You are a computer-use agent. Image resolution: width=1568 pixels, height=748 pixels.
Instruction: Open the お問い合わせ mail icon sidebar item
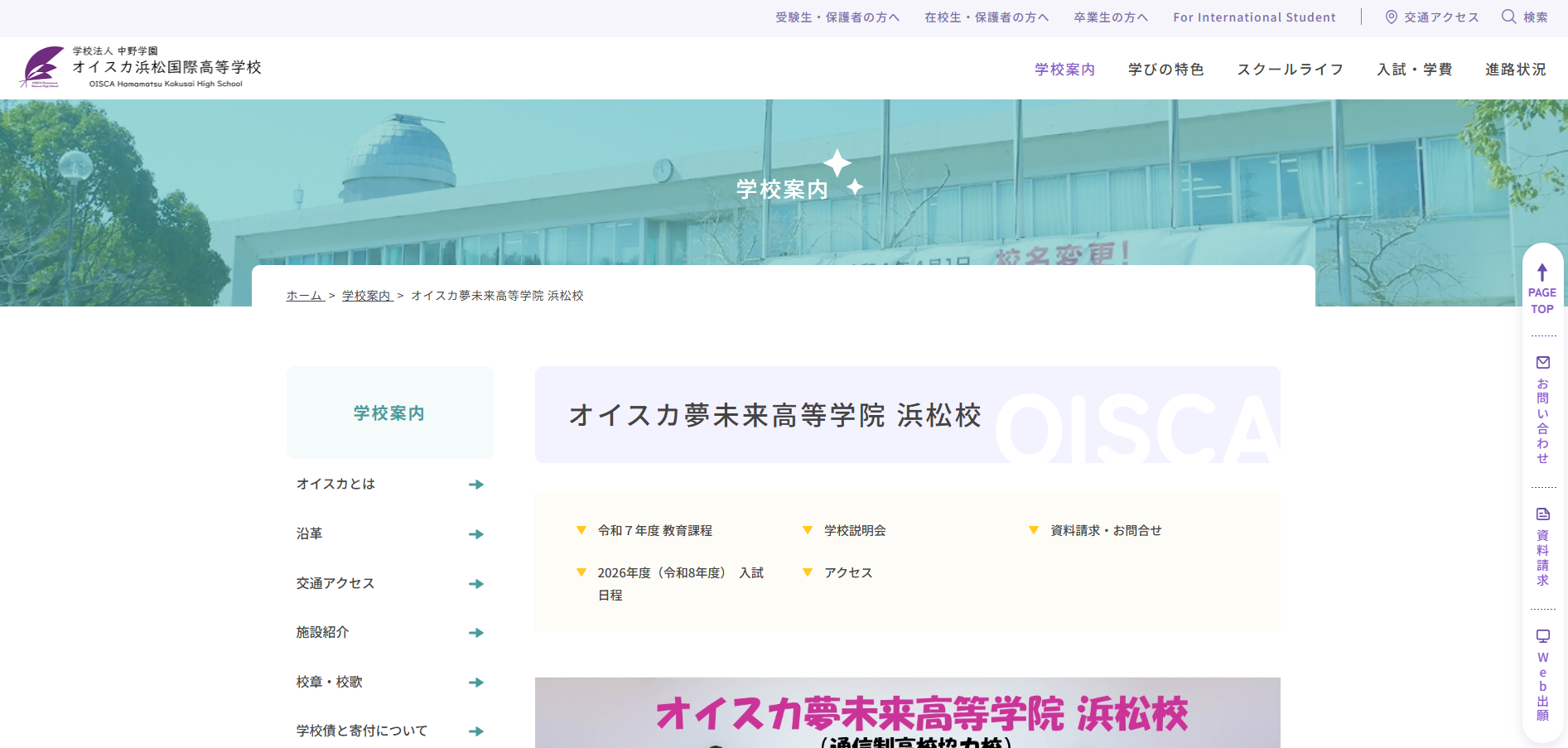pyautogui.click(x=1542, y=362)
